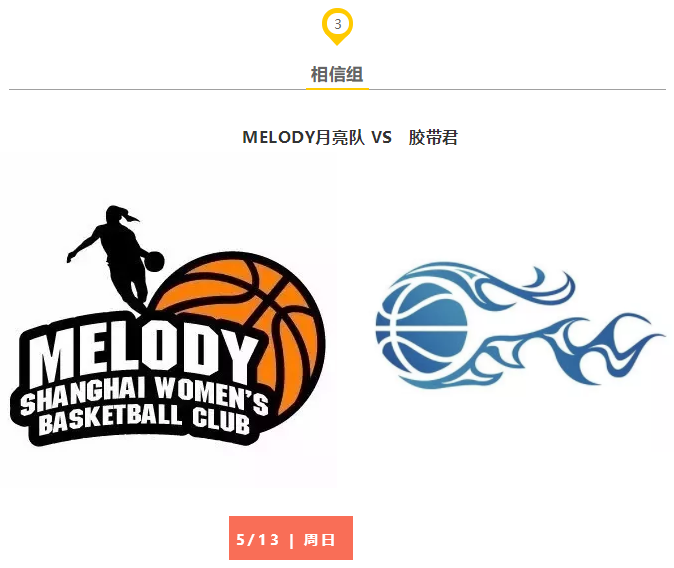Select the 相信组 tab heading
Image resolution: width=674 pixels, height=568 pixels.
(x=337, y=74)
